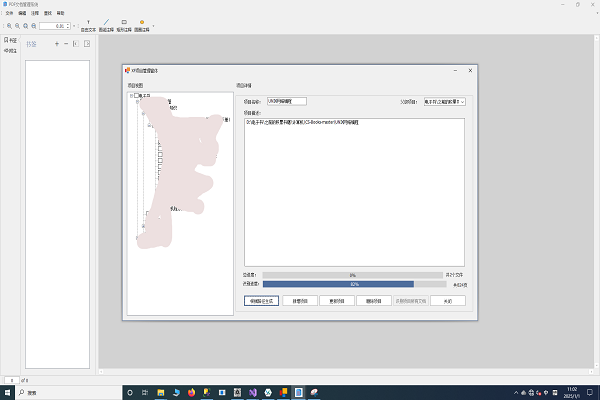Click the fourth magnifier zoom icon in toolbar
Viewport: 600px width, 400px height.
point(34,26)
